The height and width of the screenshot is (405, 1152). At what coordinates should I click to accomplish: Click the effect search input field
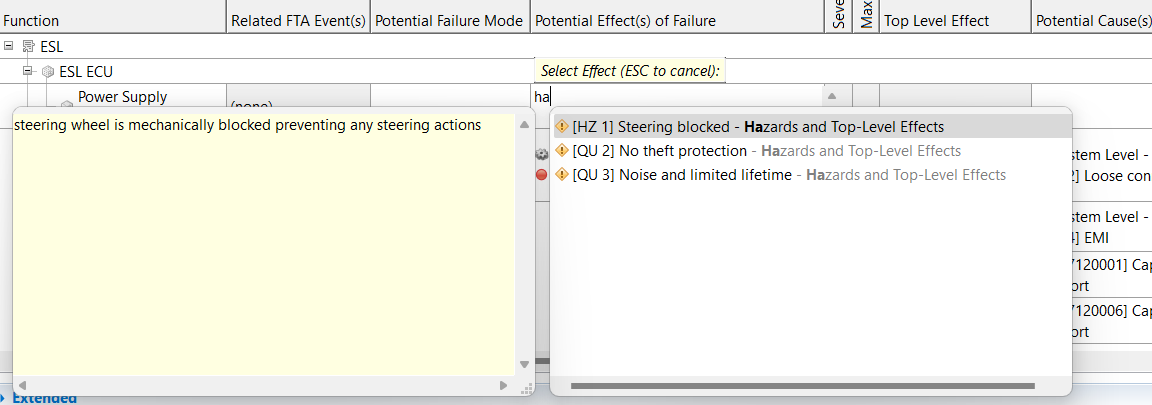(x=680, y=97)
